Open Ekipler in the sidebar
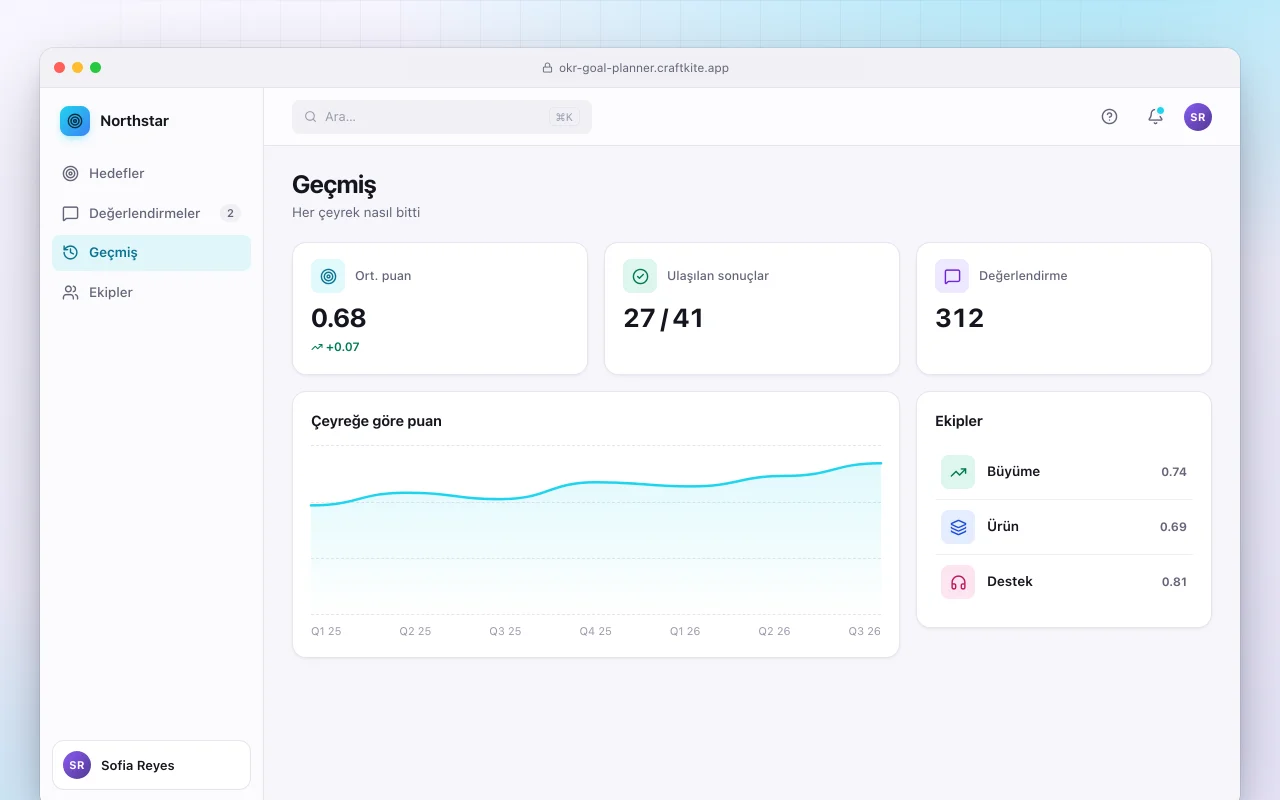The image size is (1280, 800). point(151,292)
